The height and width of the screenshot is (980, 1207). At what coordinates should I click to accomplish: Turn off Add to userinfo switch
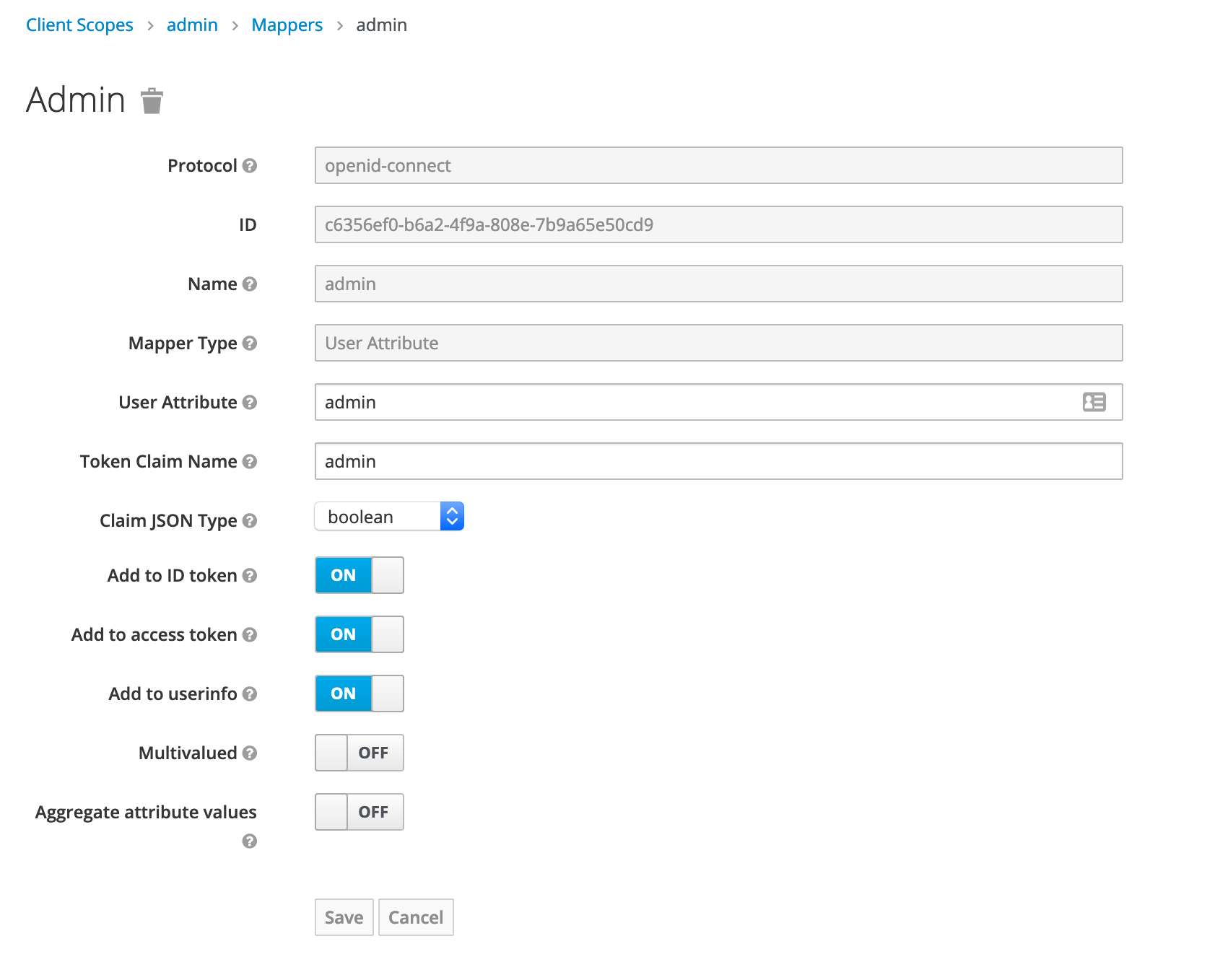tap(360, 694)
